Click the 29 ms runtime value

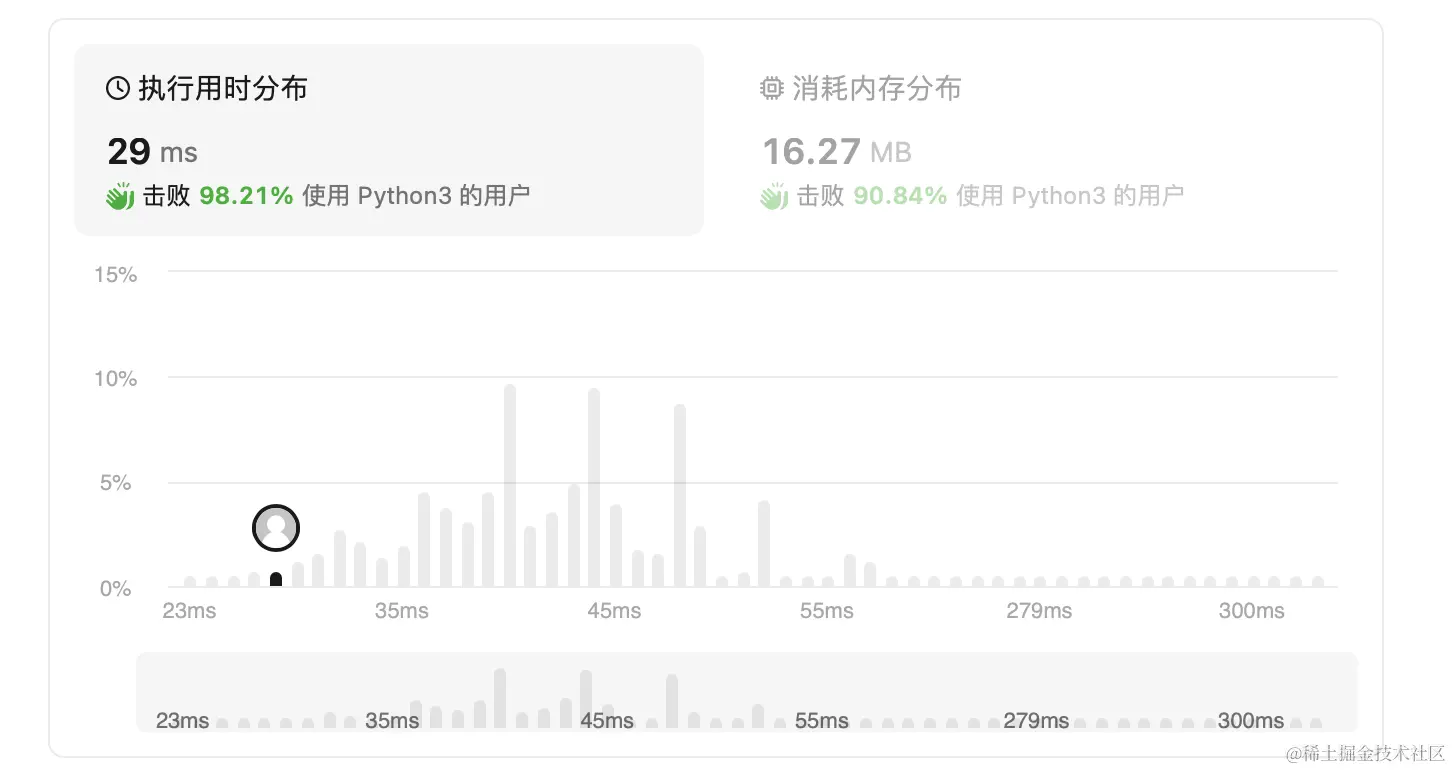pyautogui.click(x=152, y=152)
